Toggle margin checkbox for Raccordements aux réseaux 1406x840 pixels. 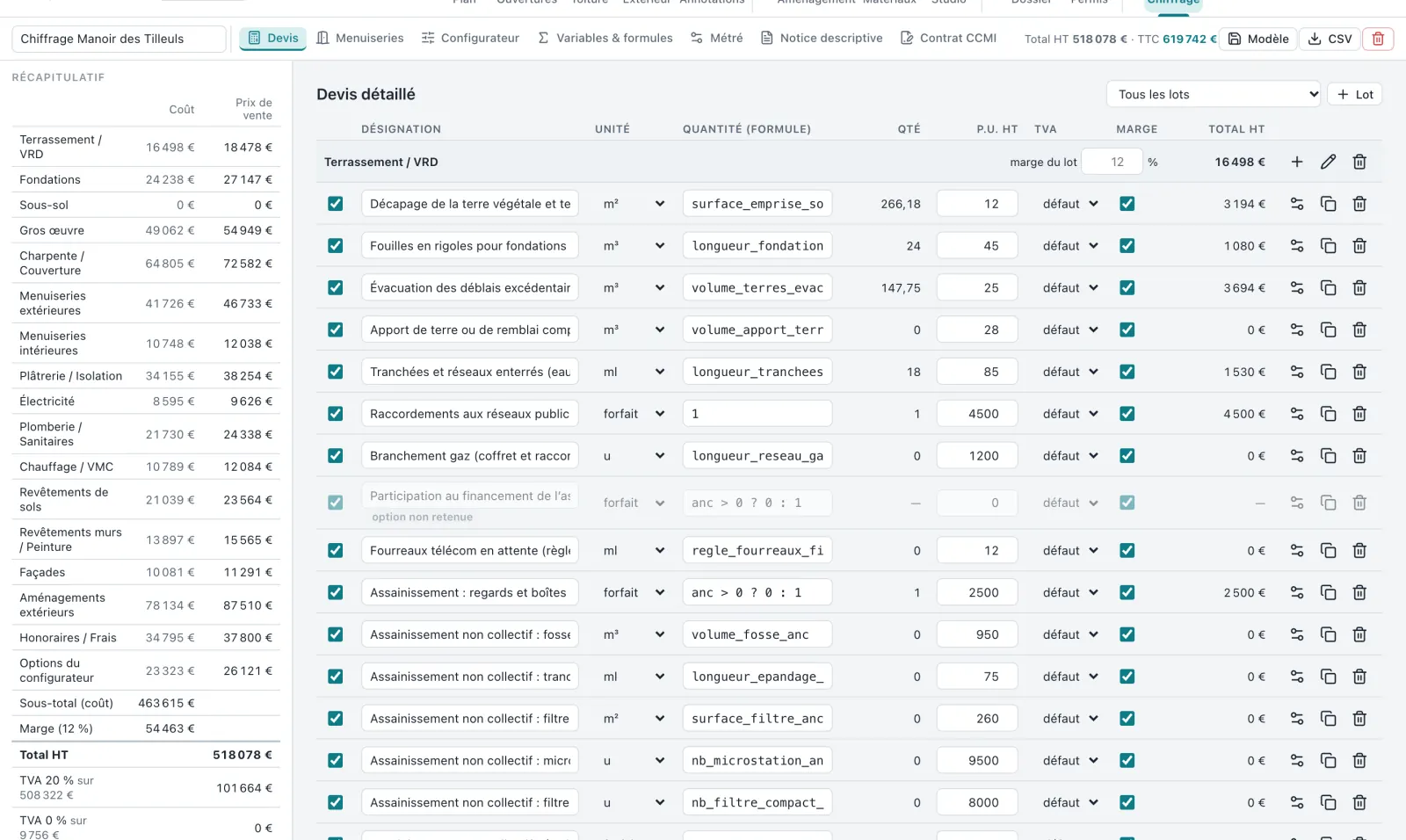point(1127,414)
